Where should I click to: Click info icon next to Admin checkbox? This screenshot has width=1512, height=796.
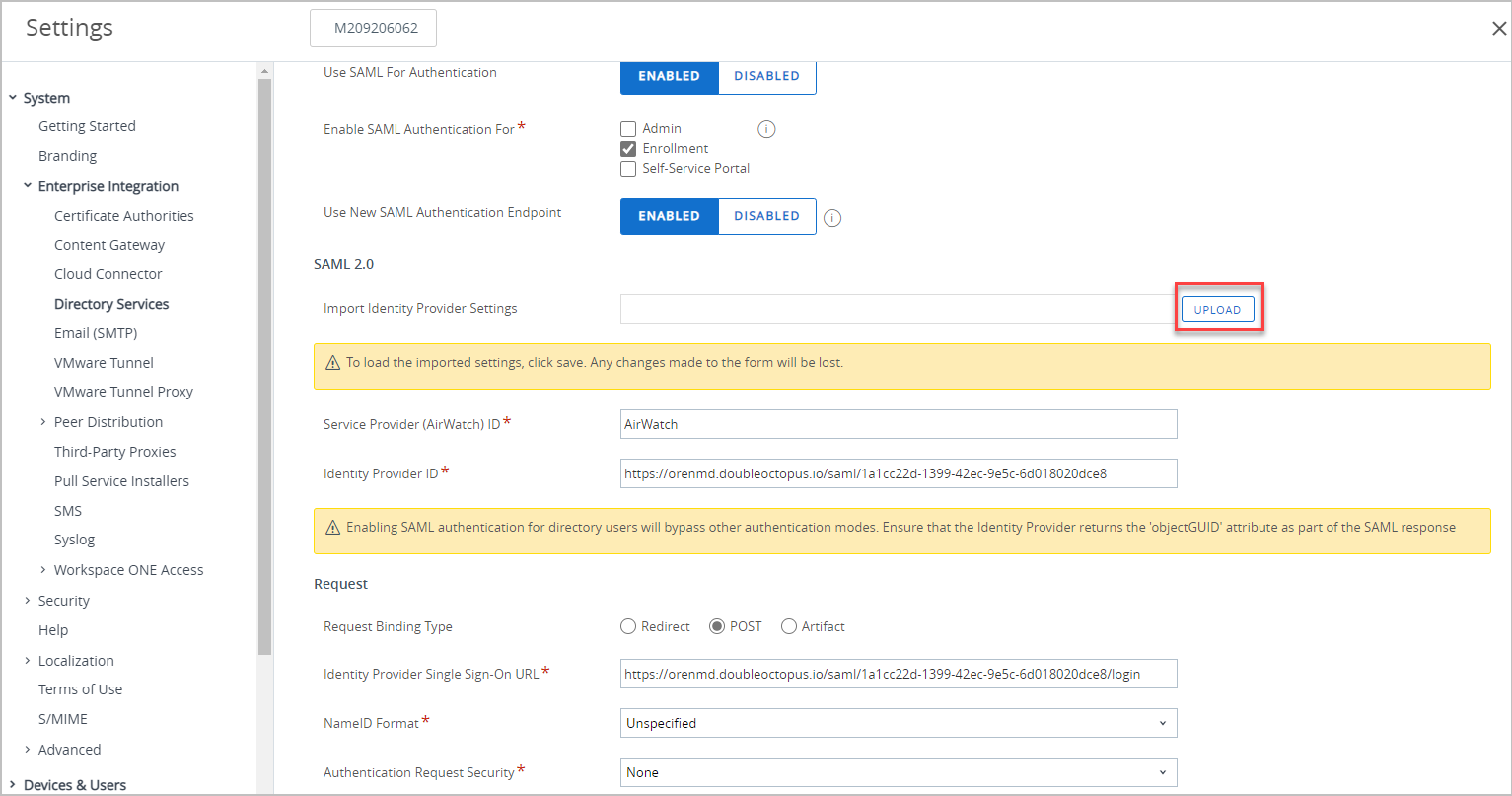[x=766, y=129]
